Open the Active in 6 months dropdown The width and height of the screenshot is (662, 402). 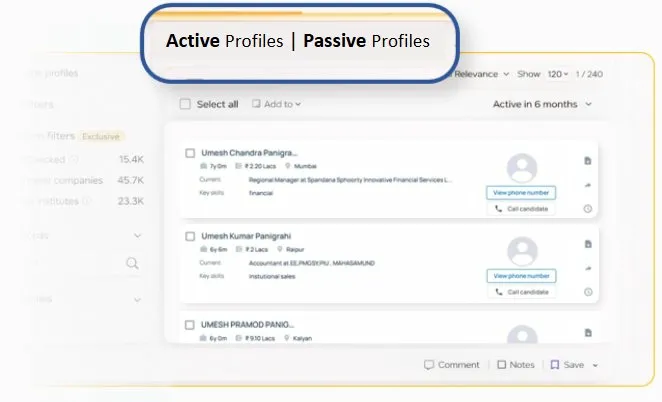pos(542,104)
